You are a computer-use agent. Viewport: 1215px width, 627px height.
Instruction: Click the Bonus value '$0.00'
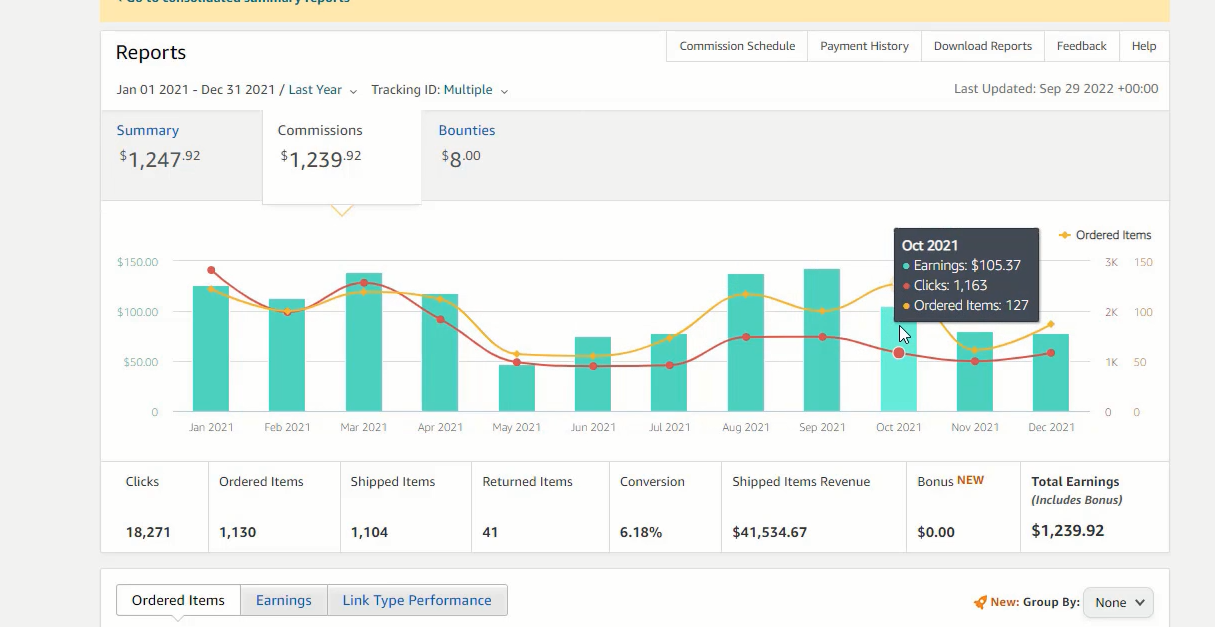point(936,532)
